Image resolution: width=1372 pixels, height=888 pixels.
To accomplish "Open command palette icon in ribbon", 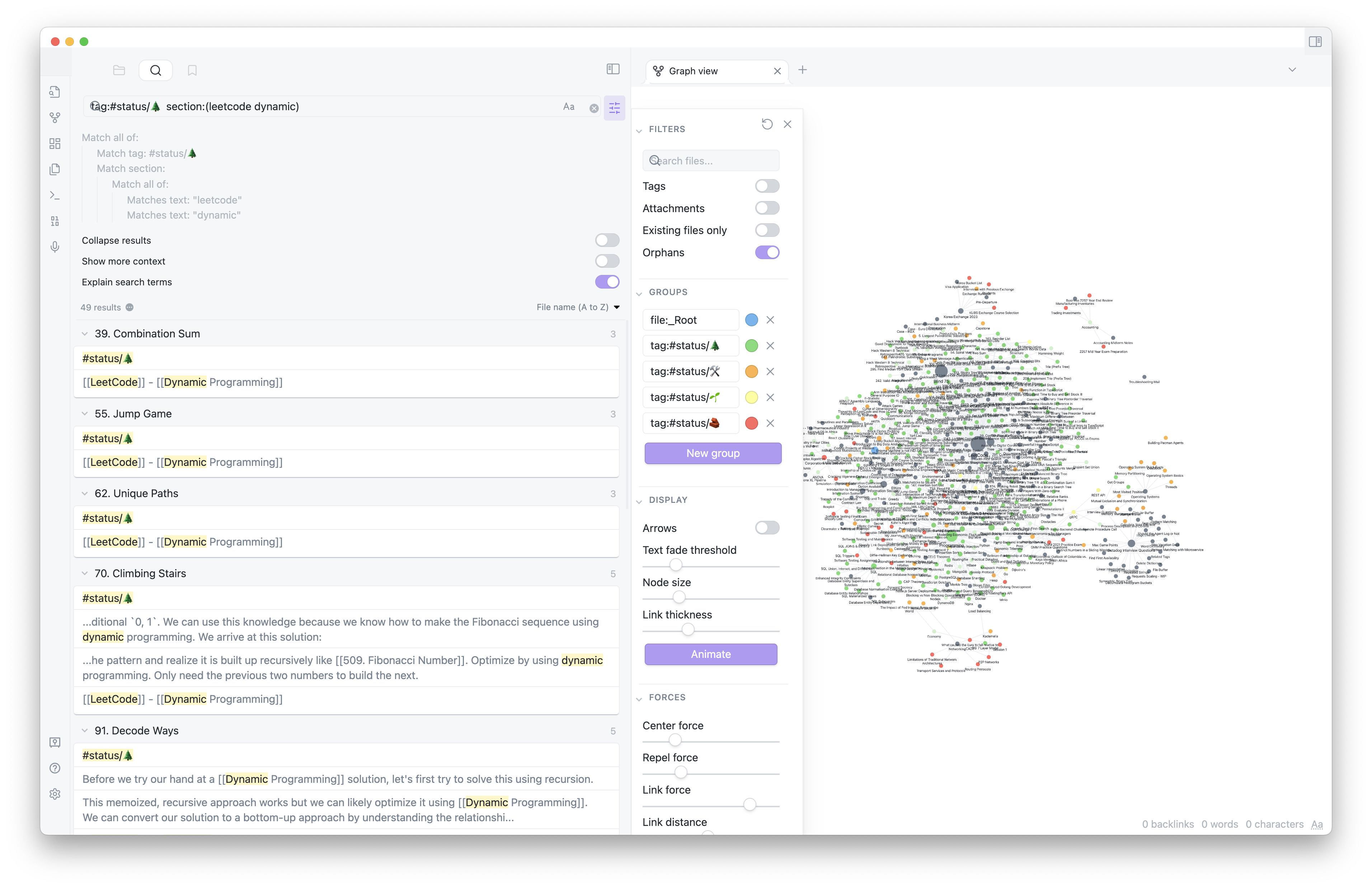I will 55,196.
